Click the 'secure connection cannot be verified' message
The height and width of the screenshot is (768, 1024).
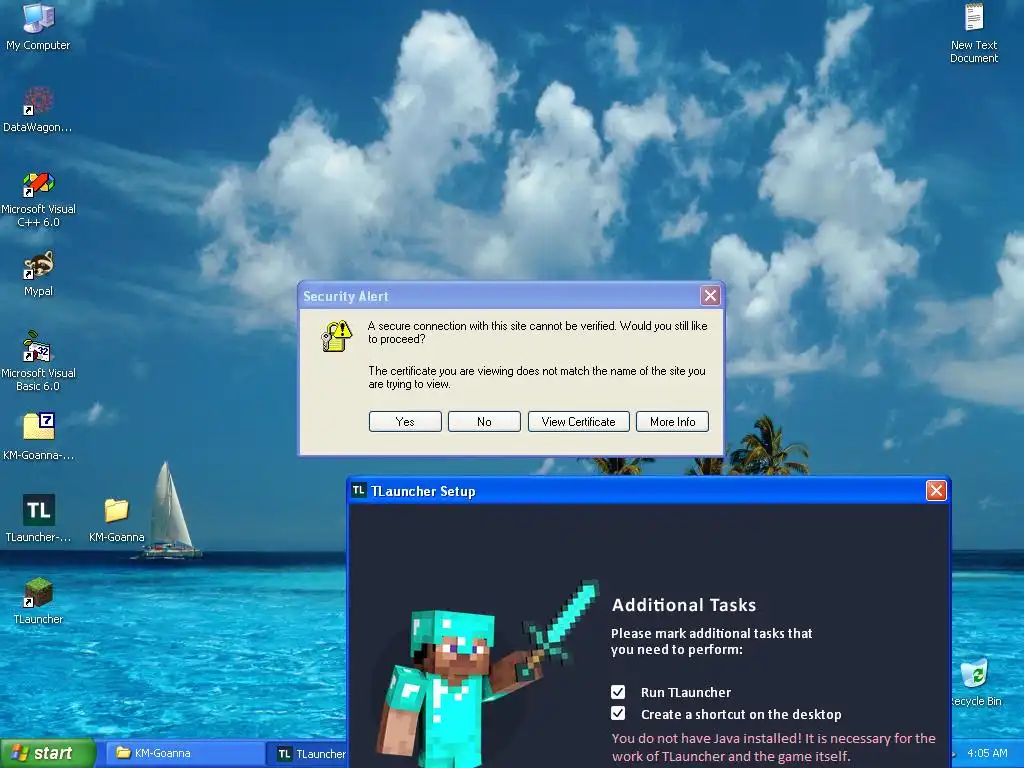tap(537, 332)
